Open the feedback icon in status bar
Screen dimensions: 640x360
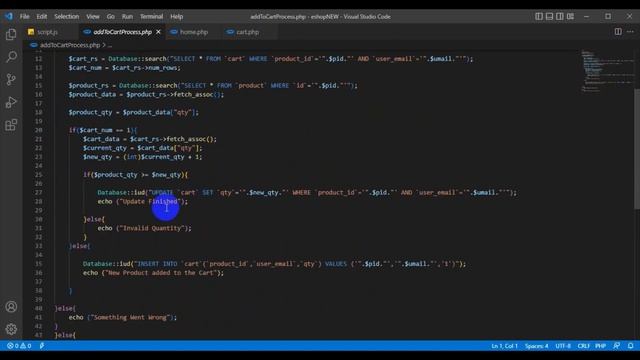click(x=616, y=346)
